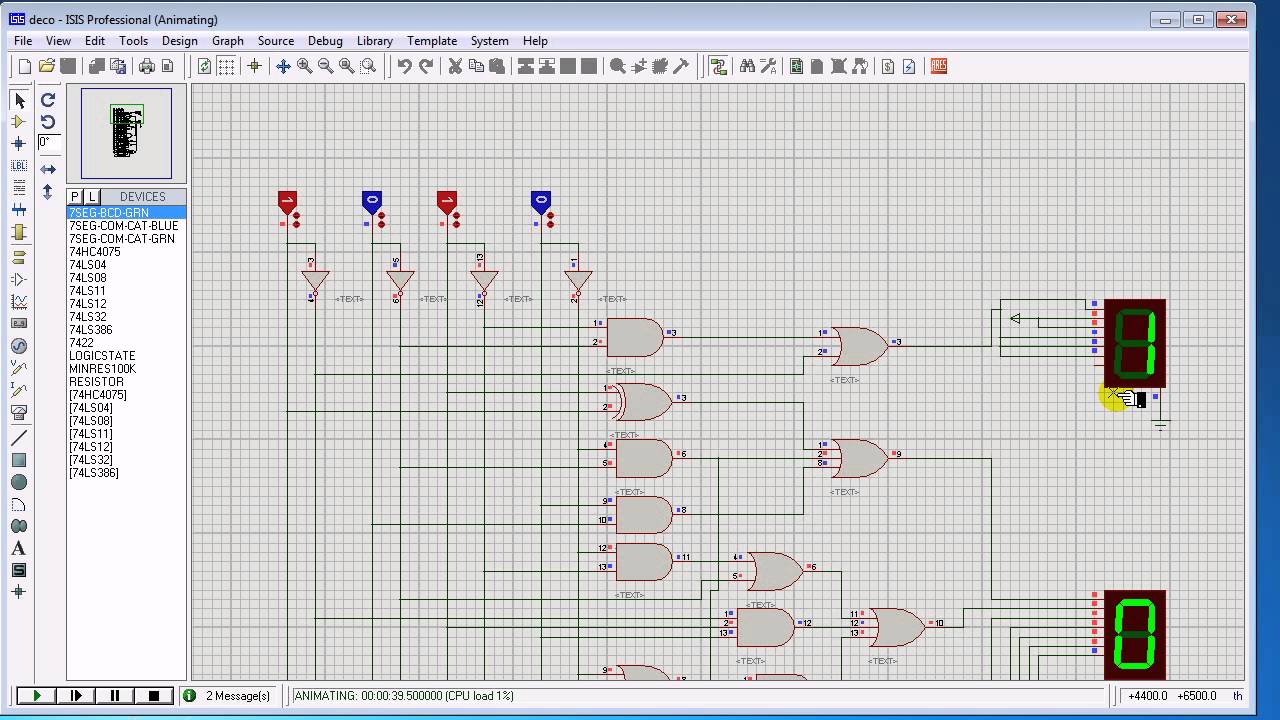Pick parts from libraries magnifier icon
The height and width of the screenshot is (720, 1280).
[x=618, y=66]
